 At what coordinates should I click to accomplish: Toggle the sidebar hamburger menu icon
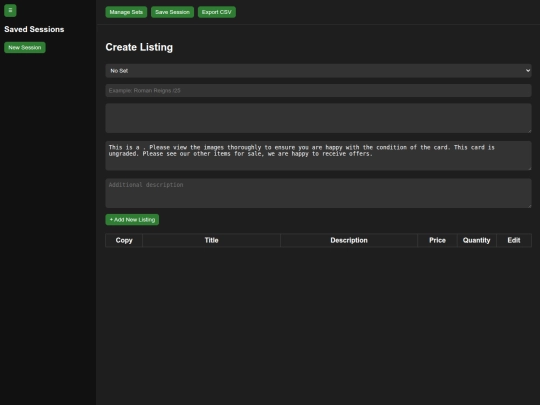point(10,10)
